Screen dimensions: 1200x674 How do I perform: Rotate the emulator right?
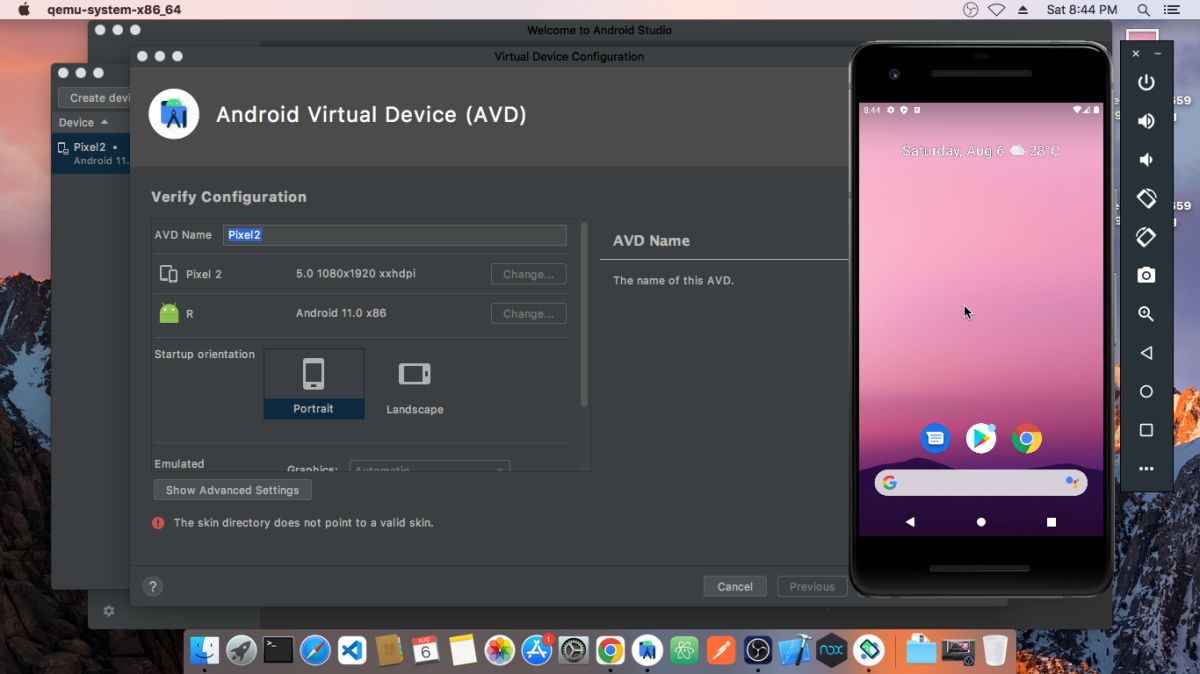(x=1146, y=237)
